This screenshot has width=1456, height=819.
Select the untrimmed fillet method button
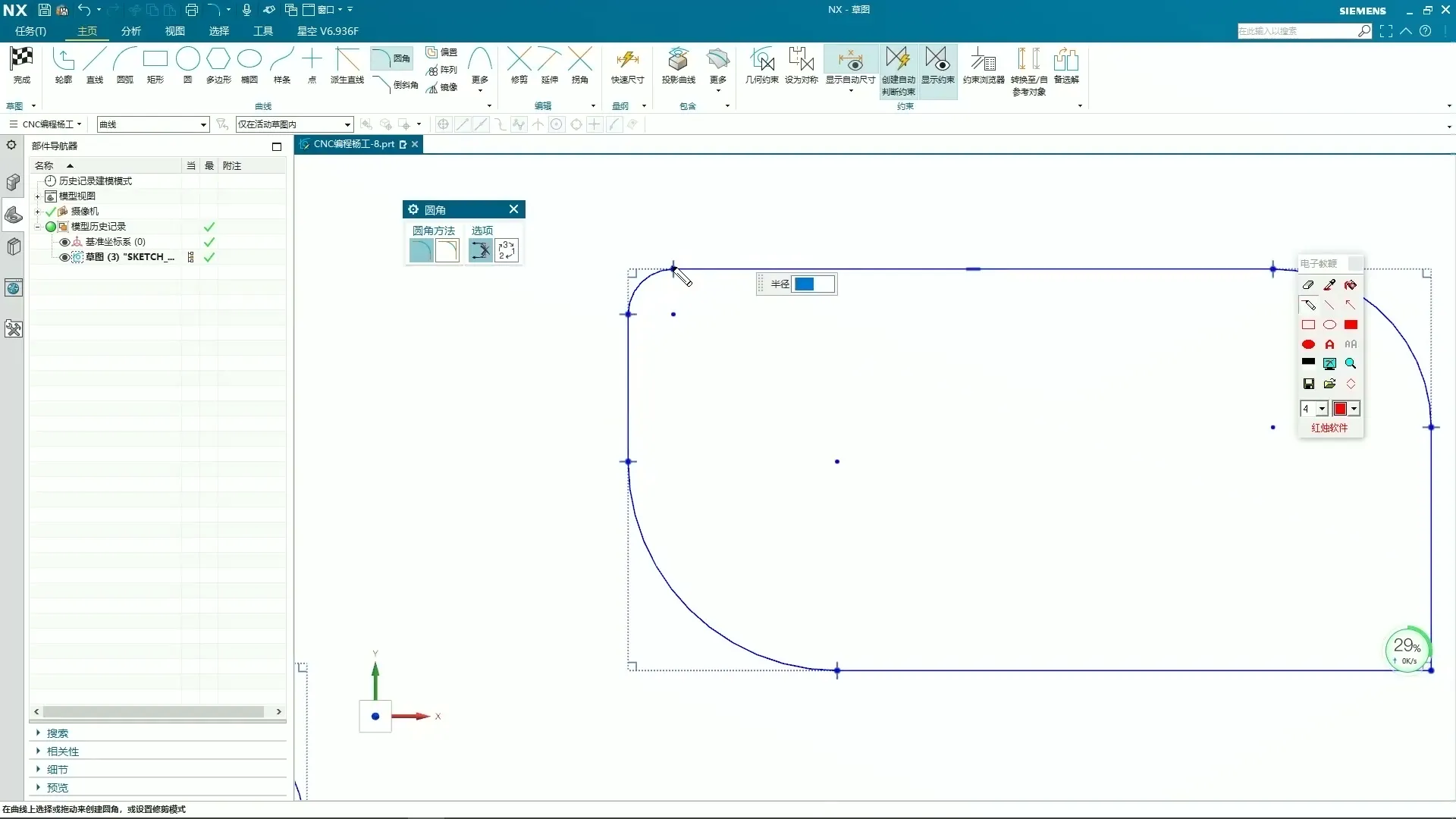tap(447, 250)
